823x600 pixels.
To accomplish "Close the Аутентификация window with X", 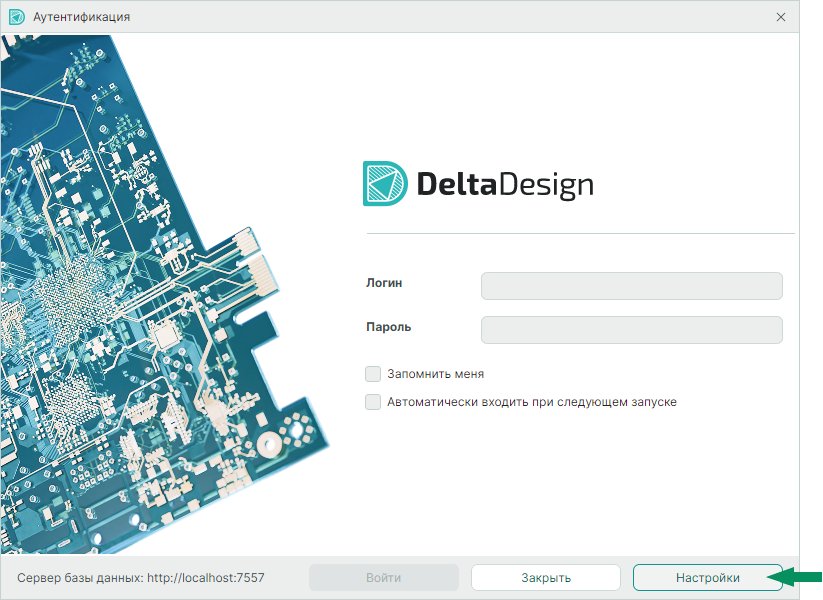I will point(781,17).
